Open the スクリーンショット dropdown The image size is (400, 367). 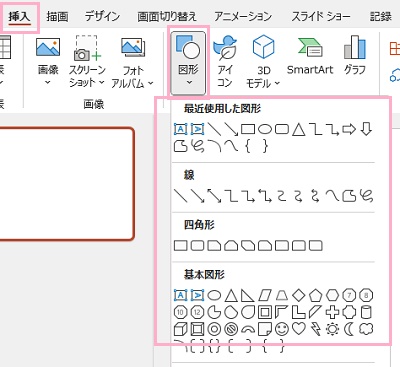point(87,62)
